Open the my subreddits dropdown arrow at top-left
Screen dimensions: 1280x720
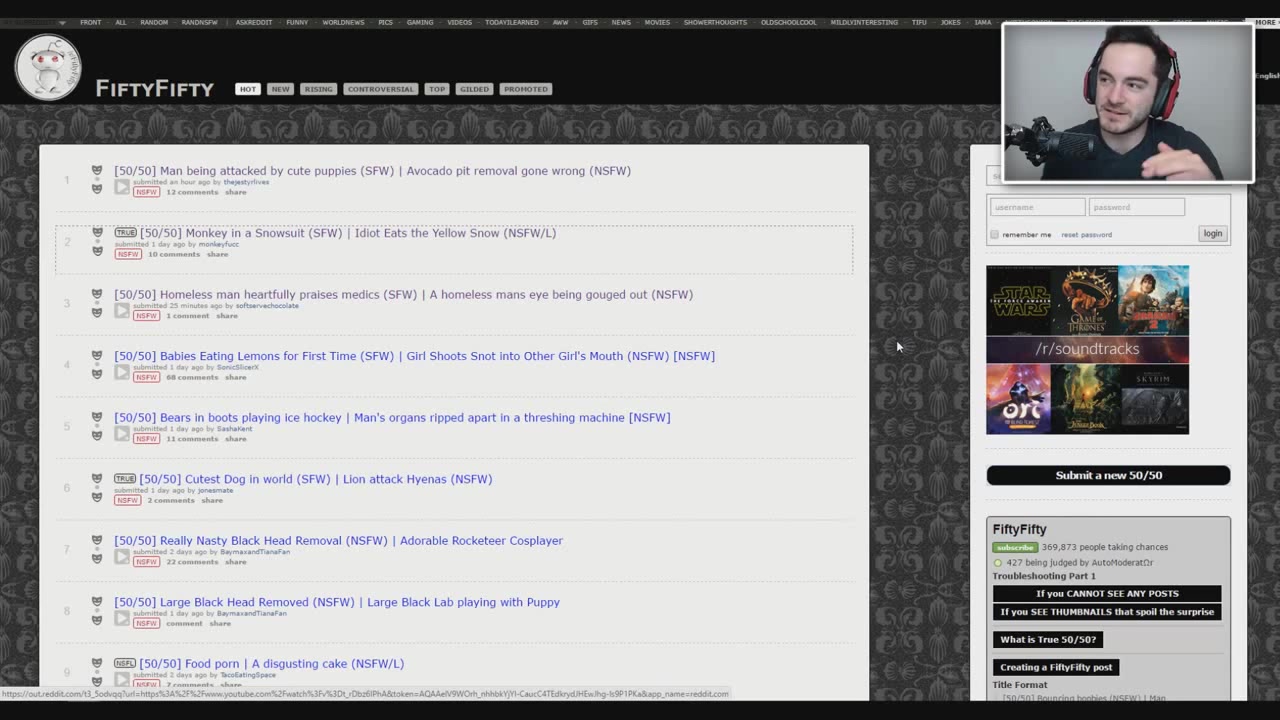tap(62, 22)
